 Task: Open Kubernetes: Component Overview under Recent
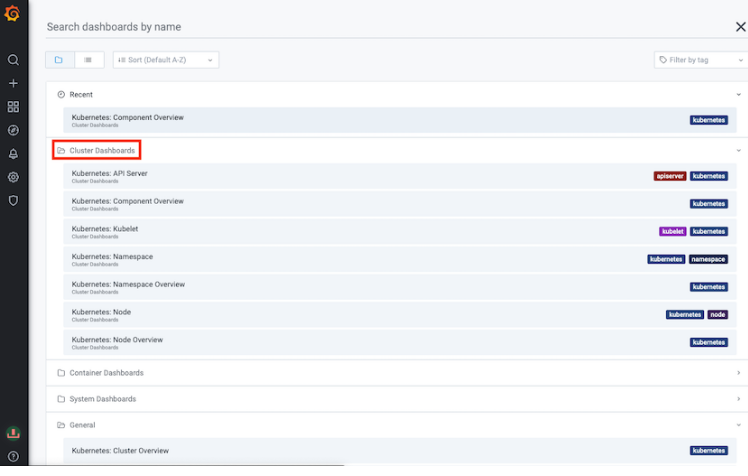[400, 120]
